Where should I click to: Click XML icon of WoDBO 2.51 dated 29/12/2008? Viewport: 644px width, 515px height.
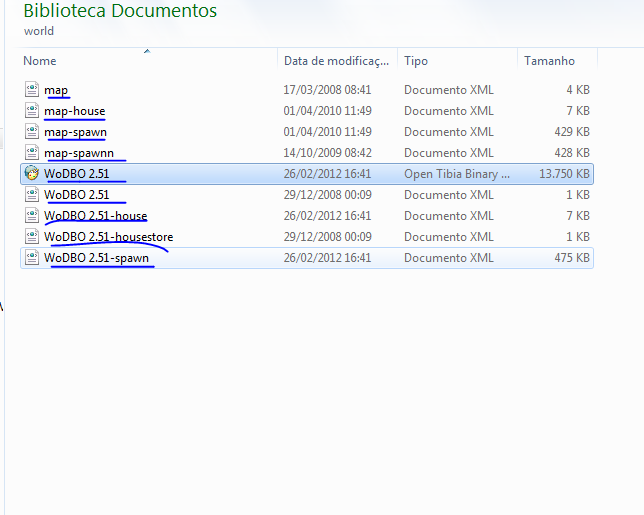(32, 194)
